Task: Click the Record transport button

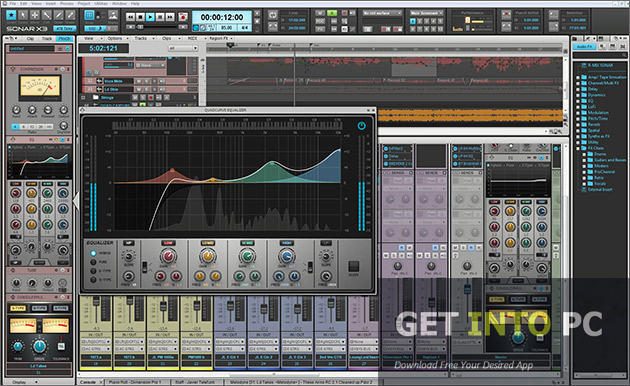Action: tap(183, 17)
